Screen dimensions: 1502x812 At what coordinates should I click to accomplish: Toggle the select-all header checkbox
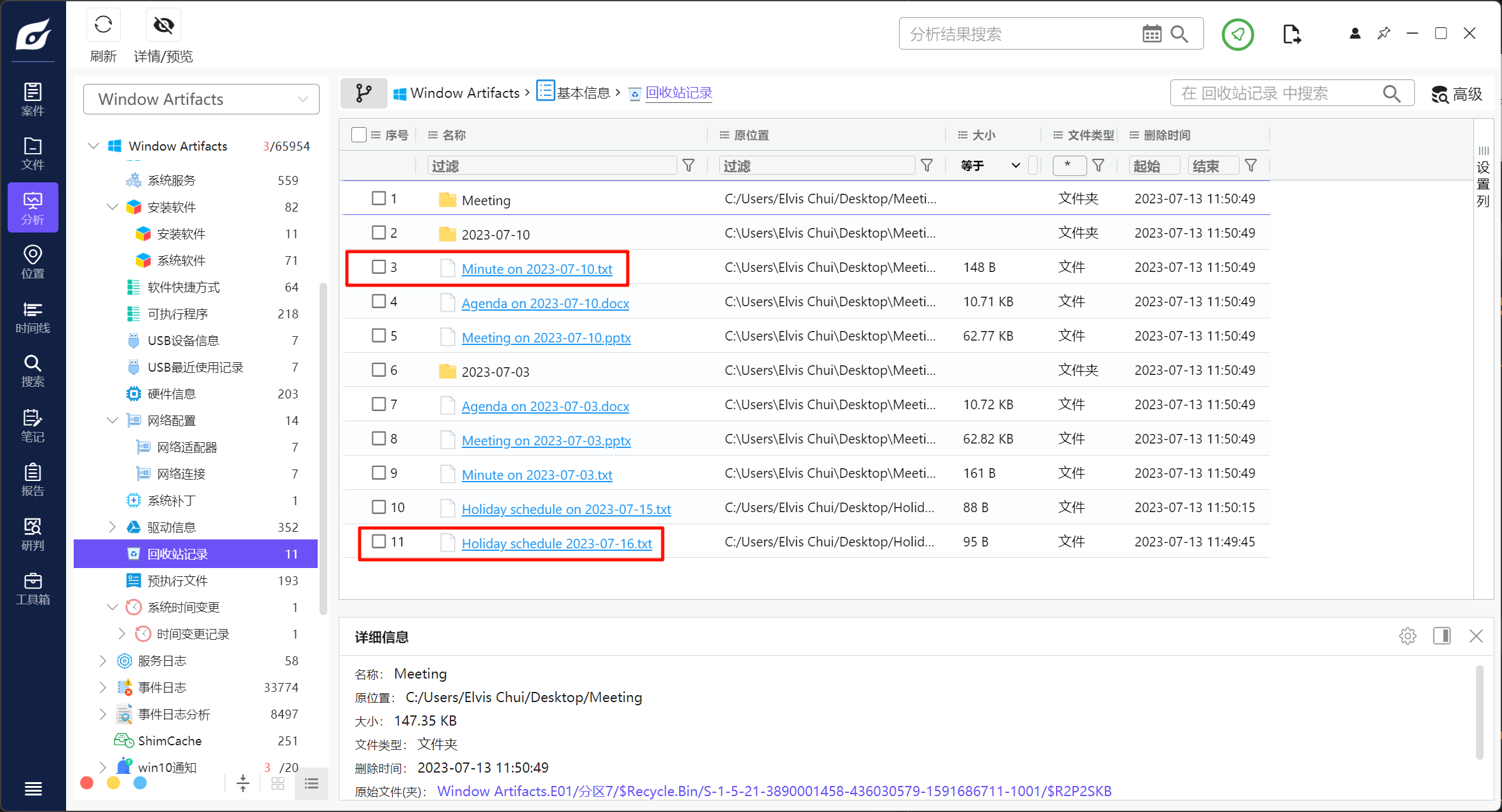[358, 135]
